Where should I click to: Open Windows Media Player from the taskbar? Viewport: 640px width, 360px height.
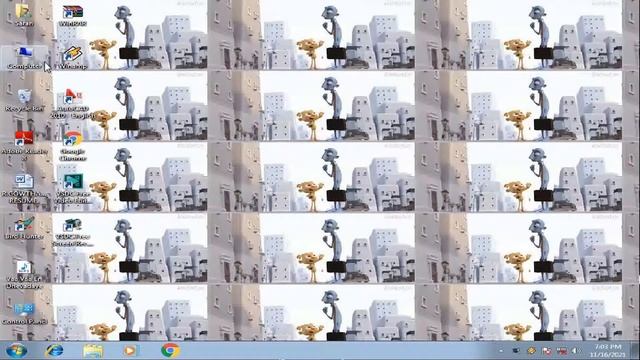click(x=130, y=350)
